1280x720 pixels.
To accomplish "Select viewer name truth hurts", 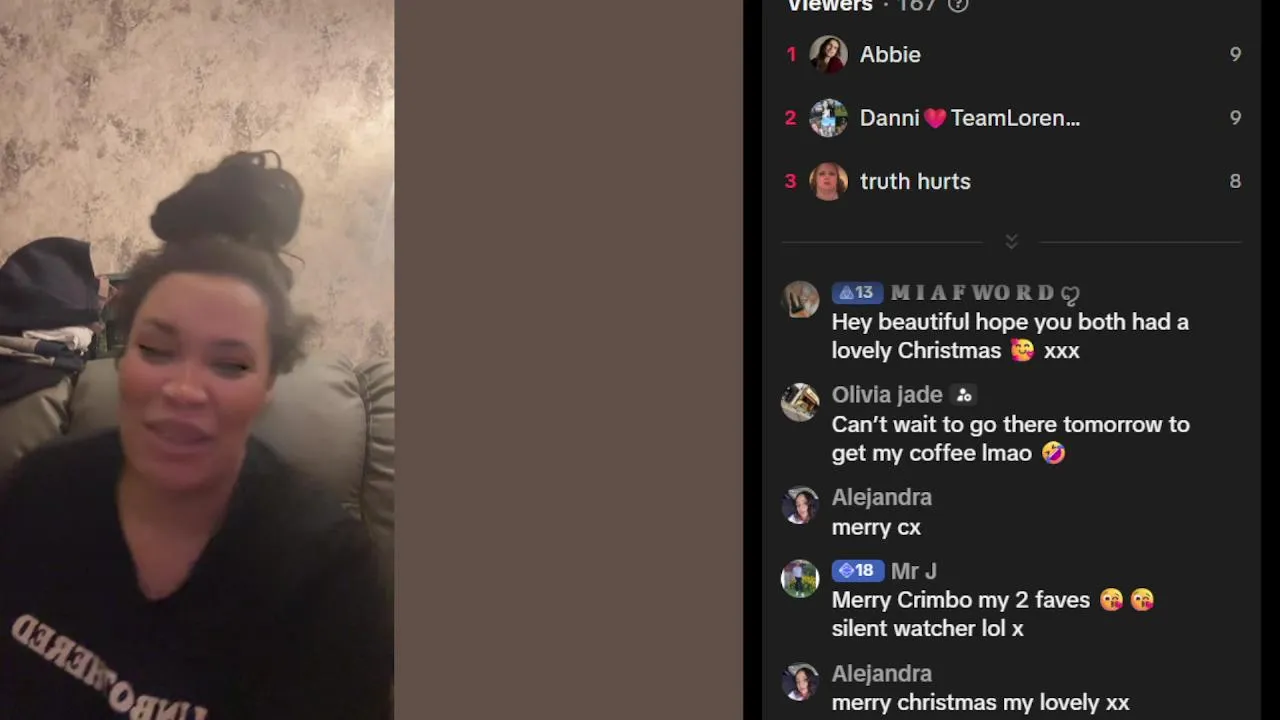I will click(x=915, y=182).
